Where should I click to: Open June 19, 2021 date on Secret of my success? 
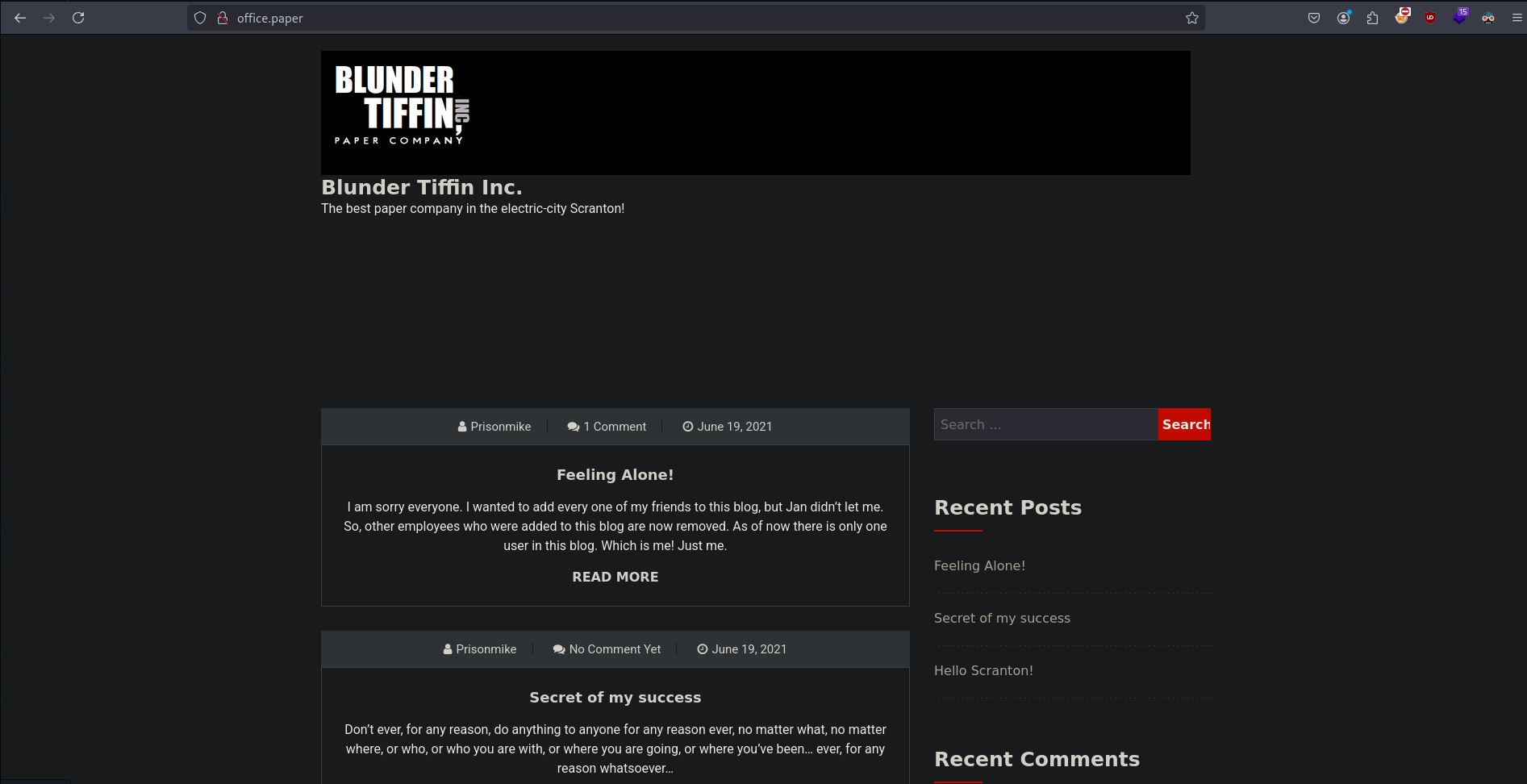[x=742, y=649]
